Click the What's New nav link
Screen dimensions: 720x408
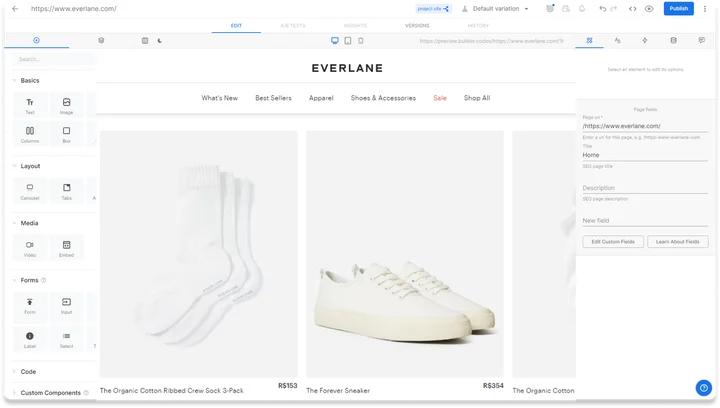(219, 98)
